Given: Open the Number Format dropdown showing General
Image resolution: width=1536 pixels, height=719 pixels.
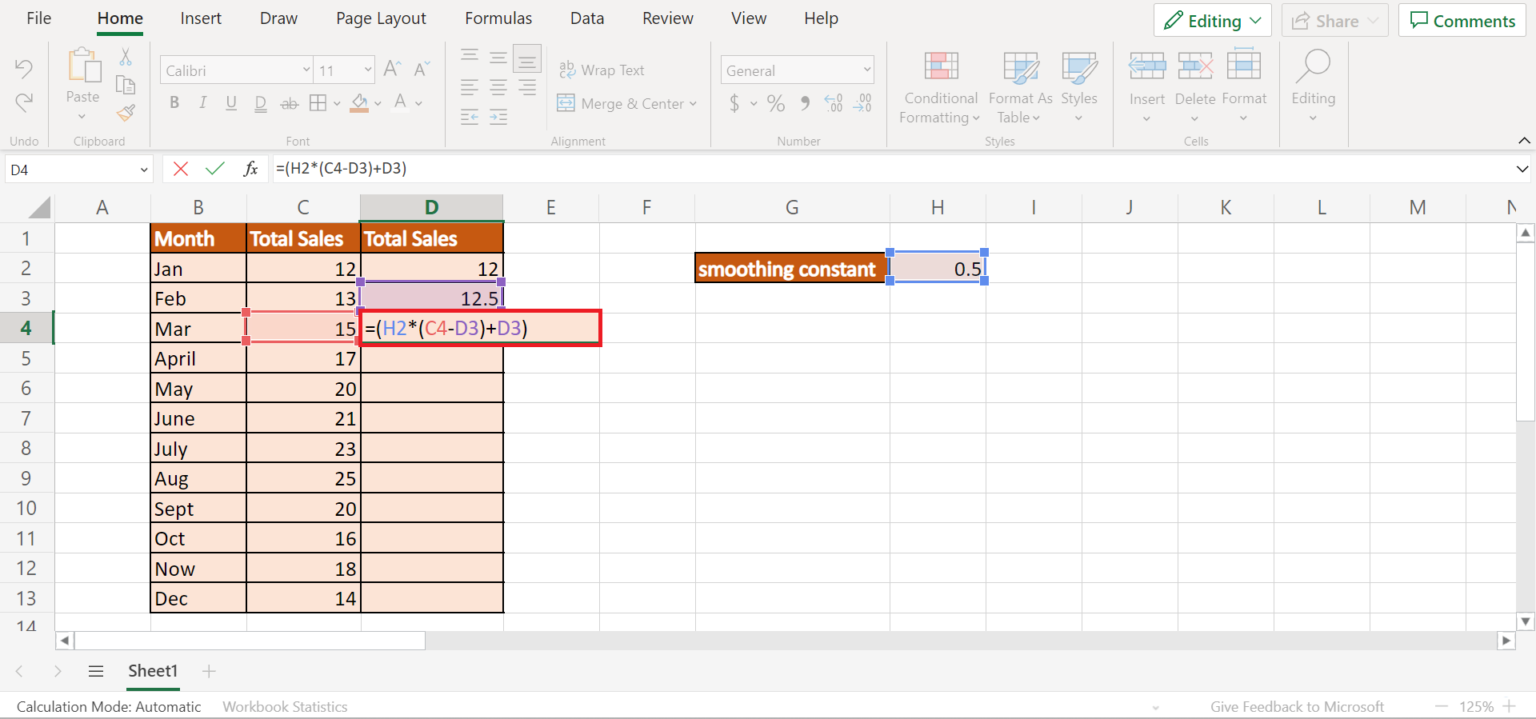Looking at the screenshot, I should (797, 69).
